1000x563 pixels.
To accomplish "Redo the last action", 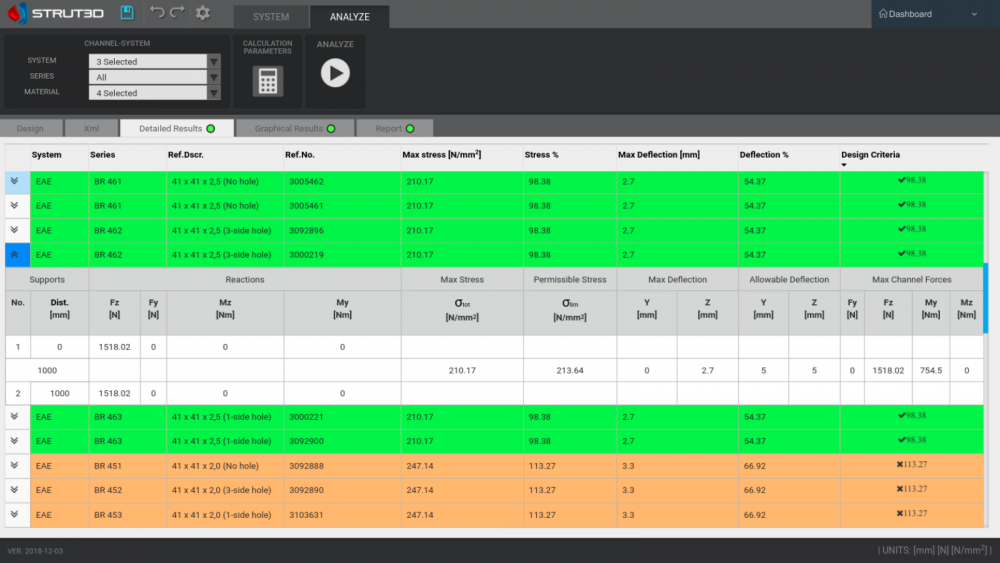I will (178, 12).
